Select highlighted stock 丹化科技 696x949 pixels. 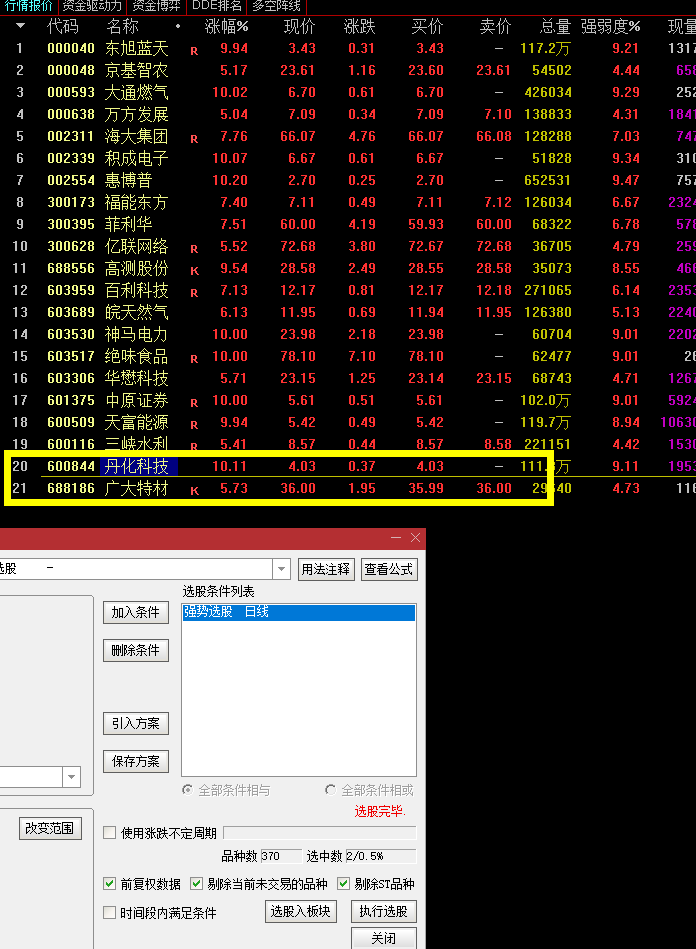[x=139, y=466]
